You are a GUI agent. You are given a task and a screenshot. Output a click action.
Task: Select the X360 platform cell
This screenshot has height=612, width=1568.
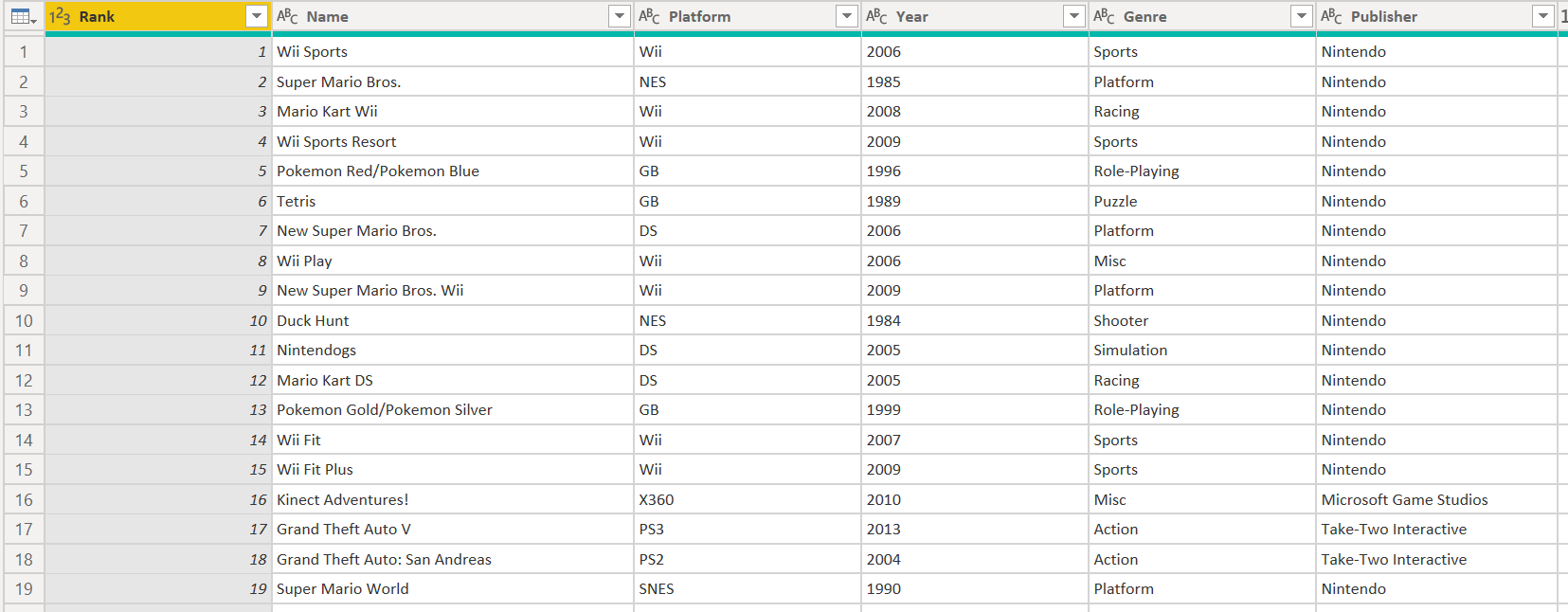click(x=657, y=500)
